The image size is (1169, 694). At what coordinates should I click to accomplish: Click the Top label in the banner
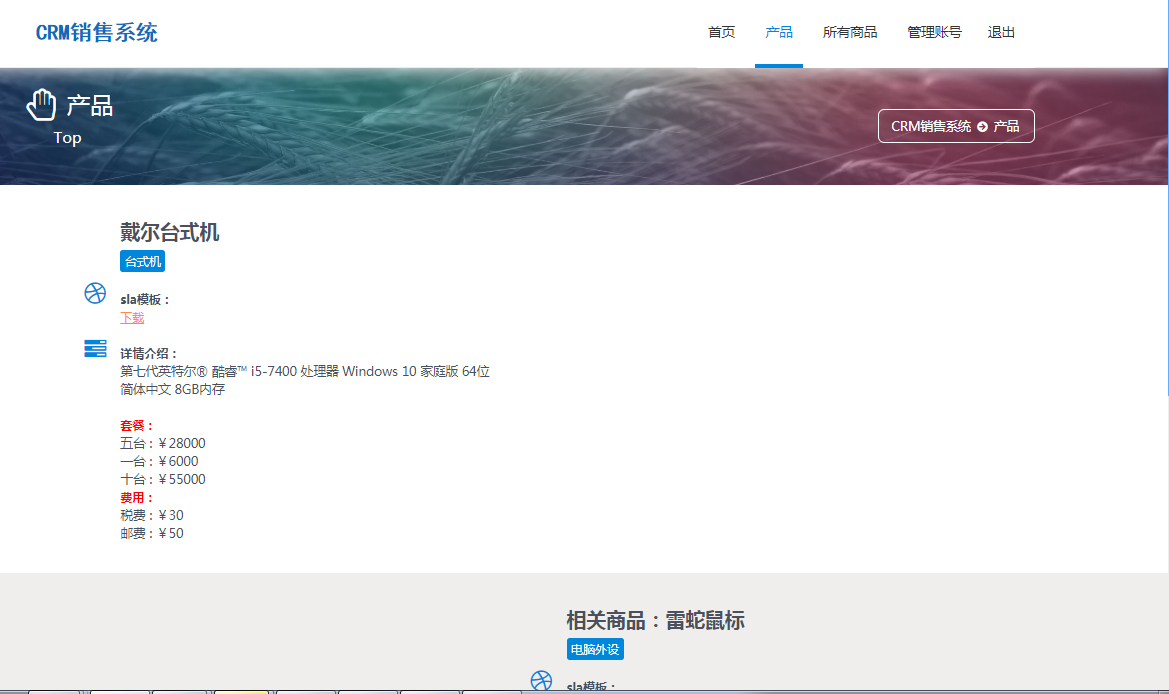pyautogui.click(x=67, y=138)
